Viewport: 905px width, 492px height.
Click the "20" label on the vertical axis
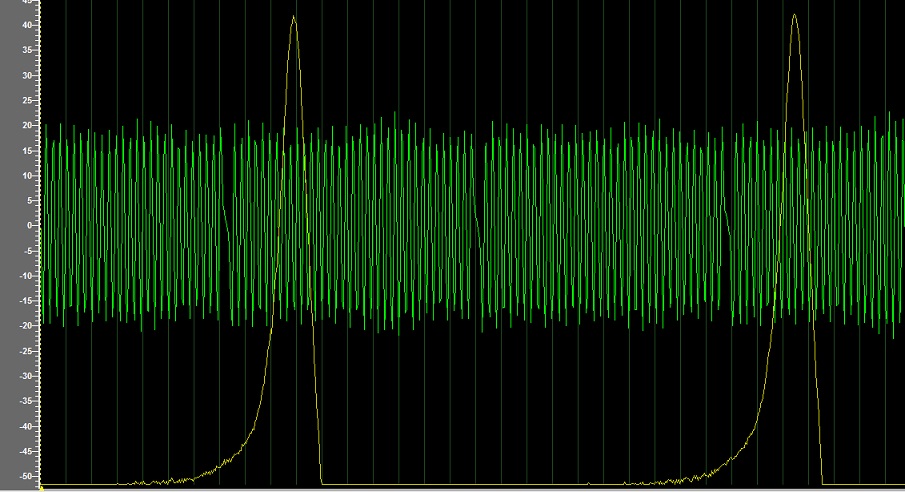tap(27, 125)
